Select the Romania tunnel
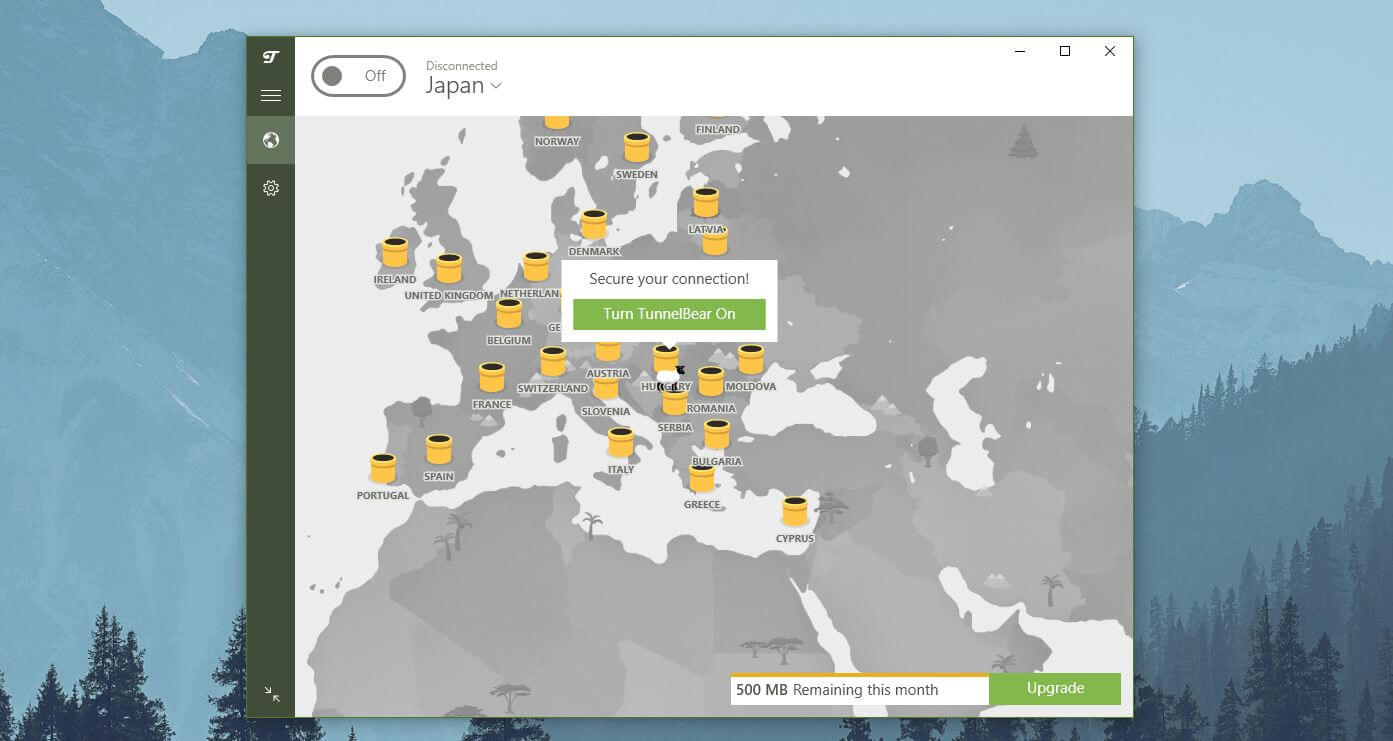The height and width of the screenshot is (741, 1393). pos(711,381)
